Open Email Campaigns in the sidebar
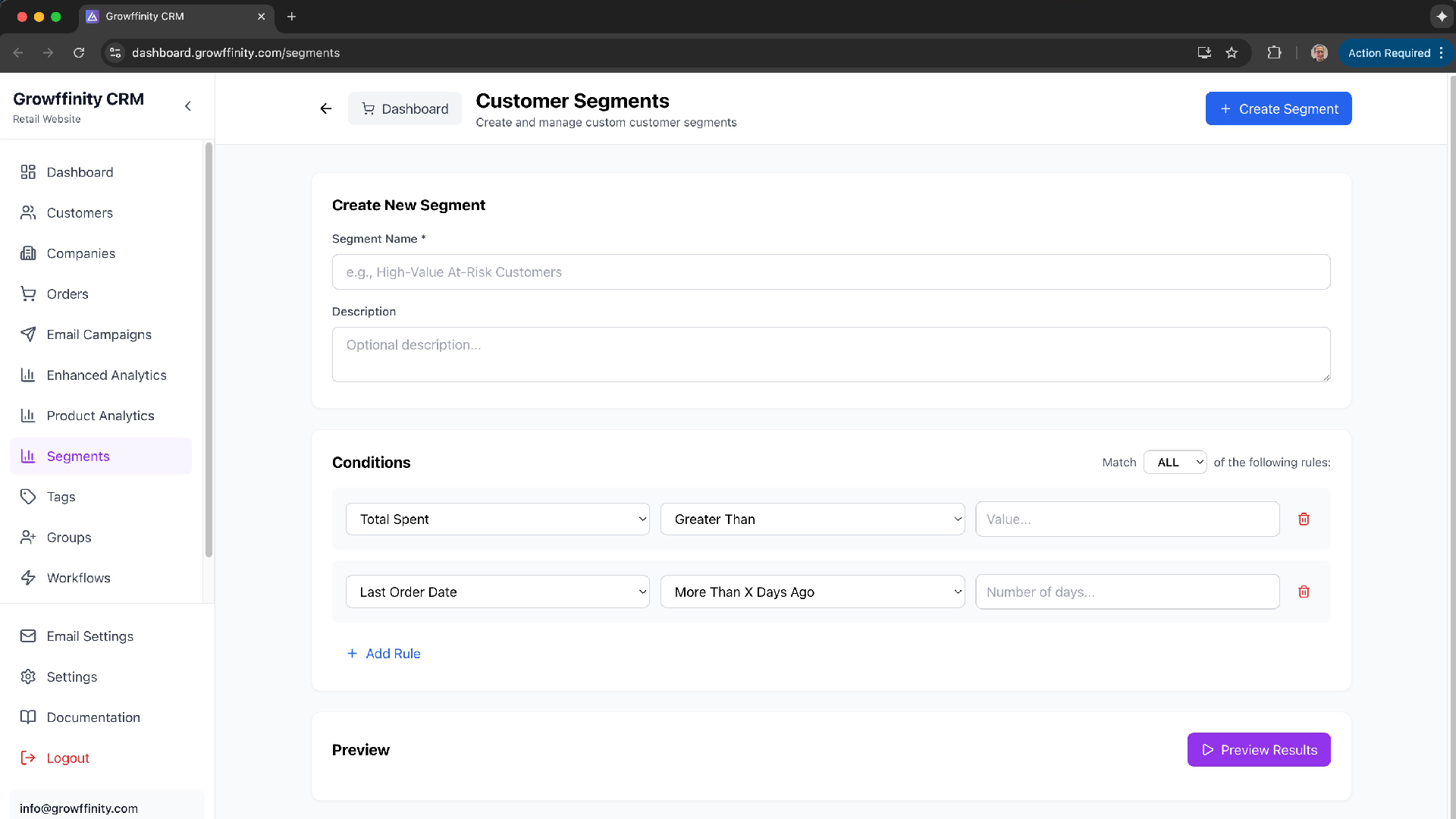1456x819 pixels. [99, 334]
